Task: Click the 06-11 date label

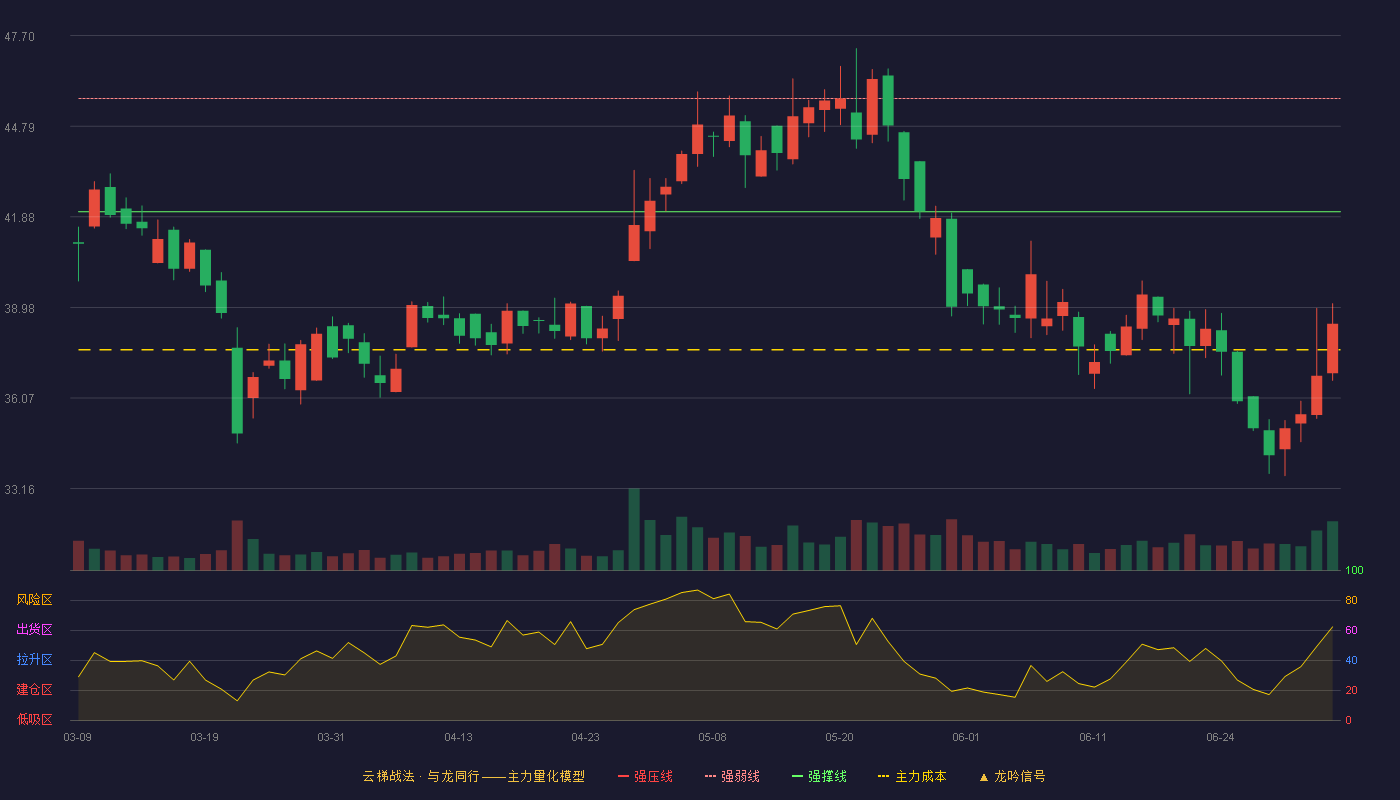Action: click(1093, 737)
